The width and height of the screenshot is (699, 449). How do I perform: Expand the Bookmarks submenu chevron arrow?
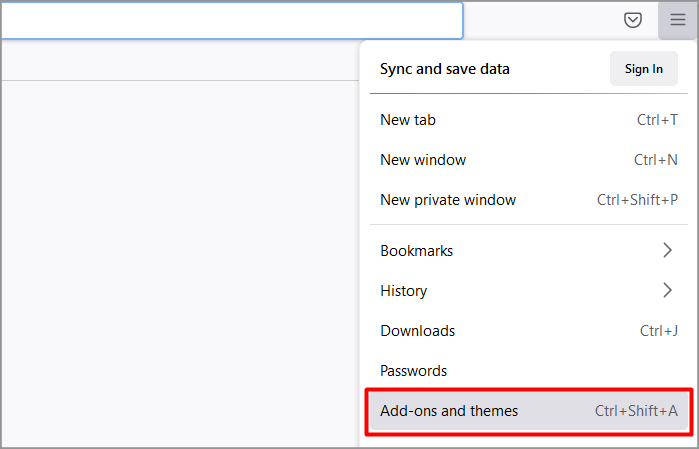[667, 250]
